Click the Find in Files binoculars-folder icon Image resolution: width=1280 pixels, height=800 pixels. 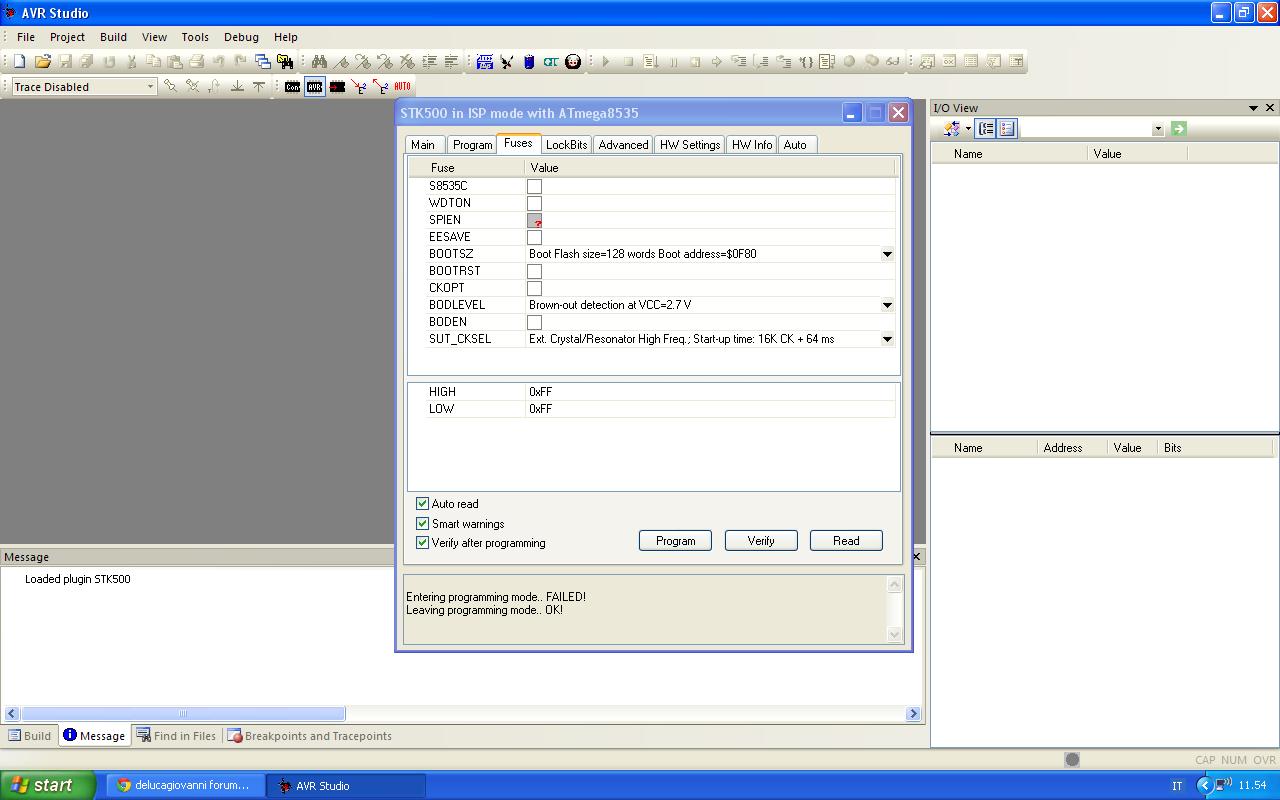[285, 61]
